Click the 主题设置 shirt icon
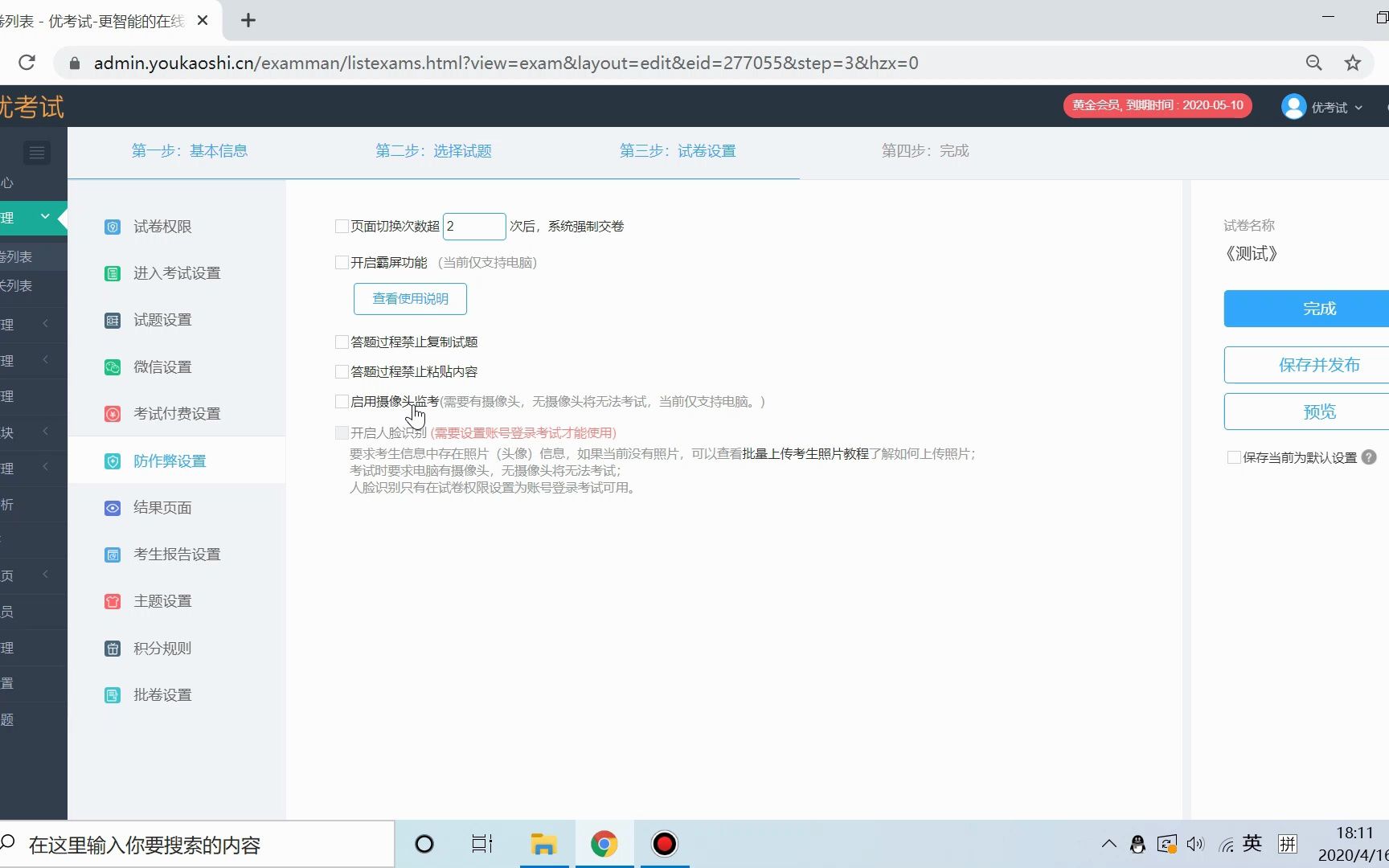Image resolution: width=1389 pixels, height=868 pixels. click(113, 601)
